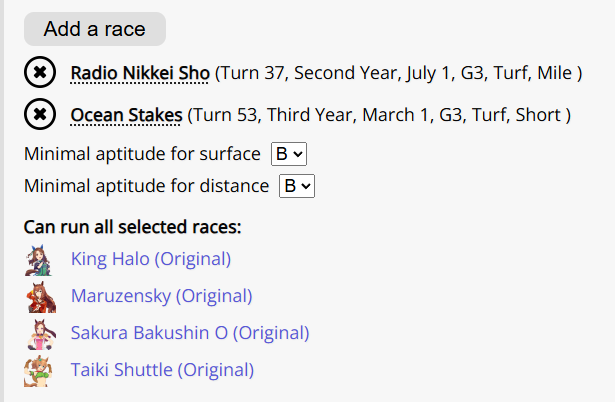
Task: Remove the Ocean Stakes race
Action: [40, 114]
